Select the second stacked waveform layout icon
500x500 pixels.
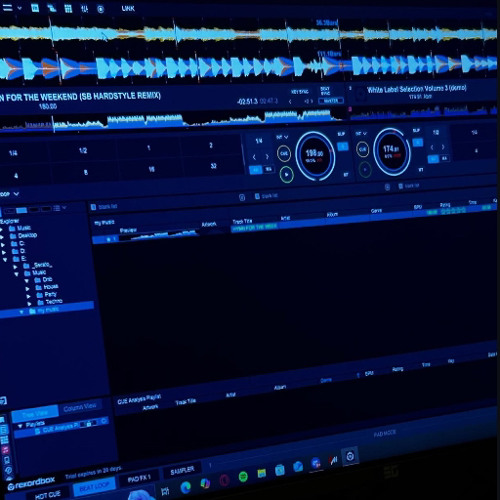pyautogui.click(x=52, y=8)
